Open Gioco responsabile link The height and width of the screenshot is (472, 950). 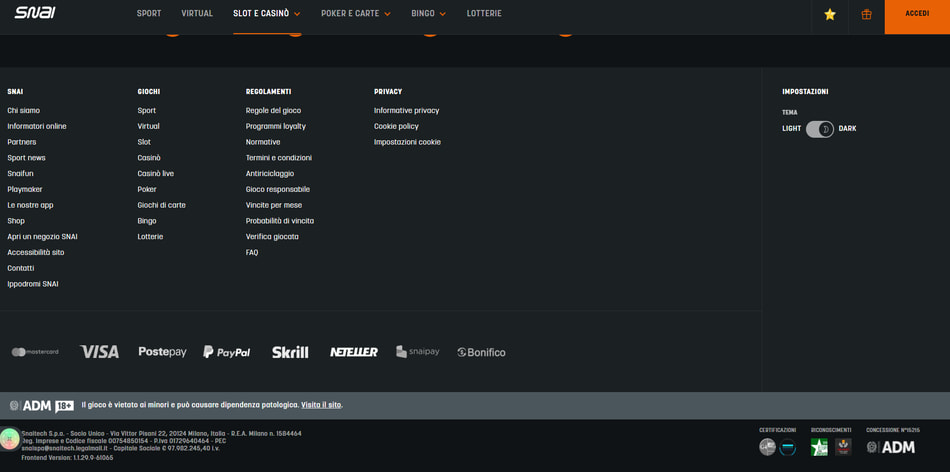pyautogui.click(x=277, y=189)
